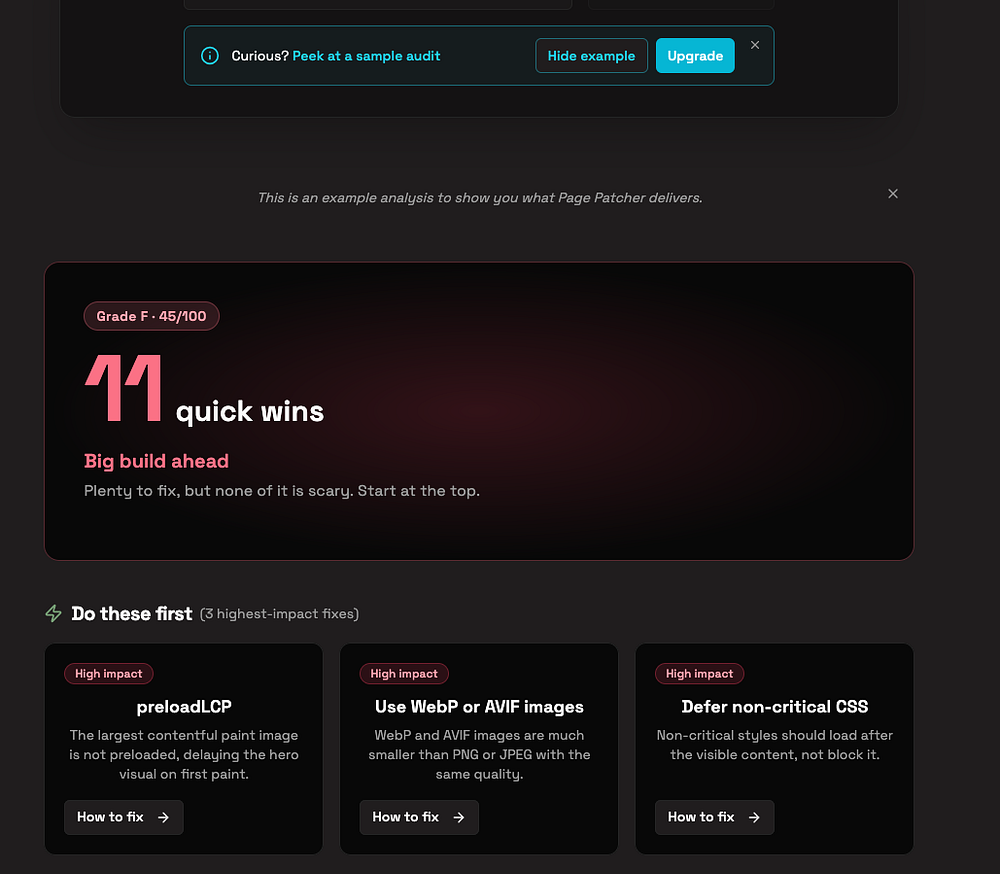1000x874 pixels.
Task: Dismiss the Curious? banner with its X
Action: click(755, 45)
